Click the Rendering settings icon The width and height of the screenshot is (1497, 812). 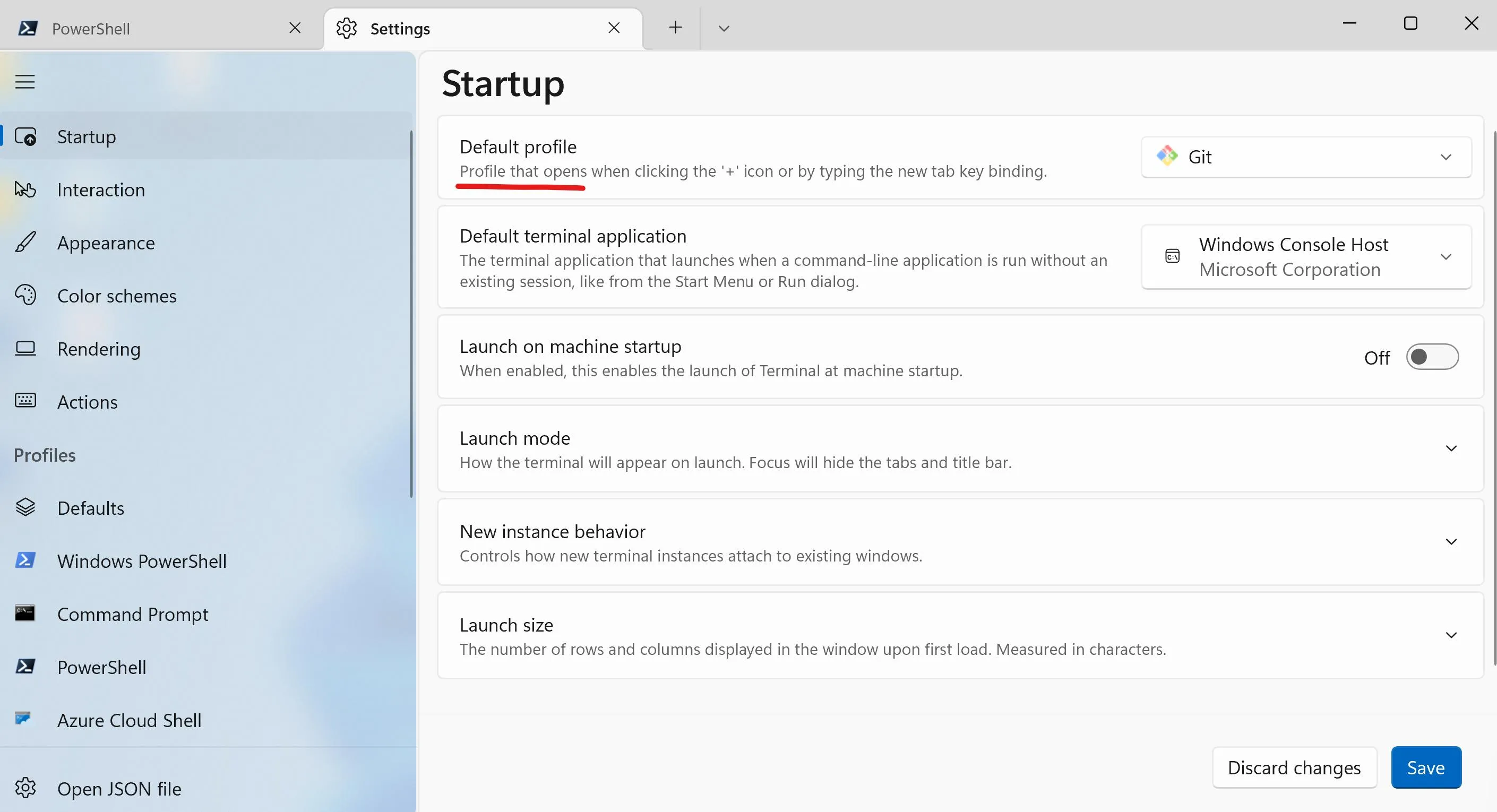(x=24, y=349)
